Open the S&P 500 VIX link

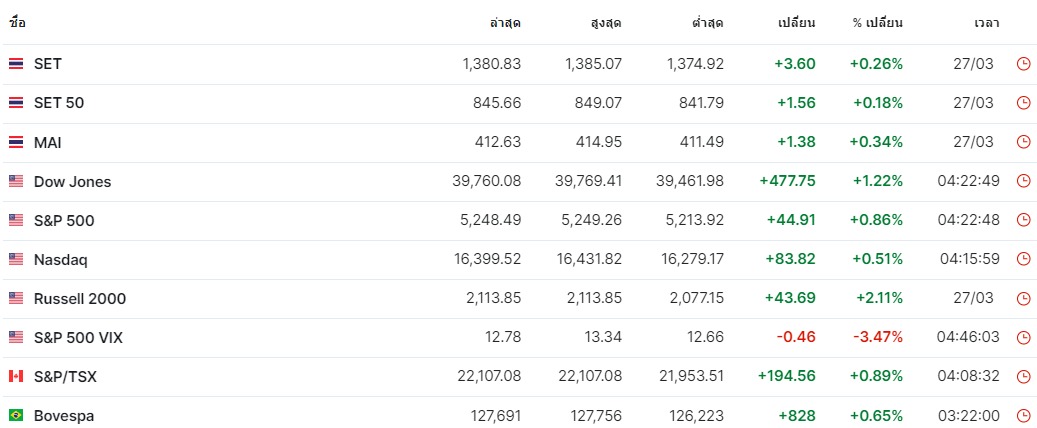point(78,337)
